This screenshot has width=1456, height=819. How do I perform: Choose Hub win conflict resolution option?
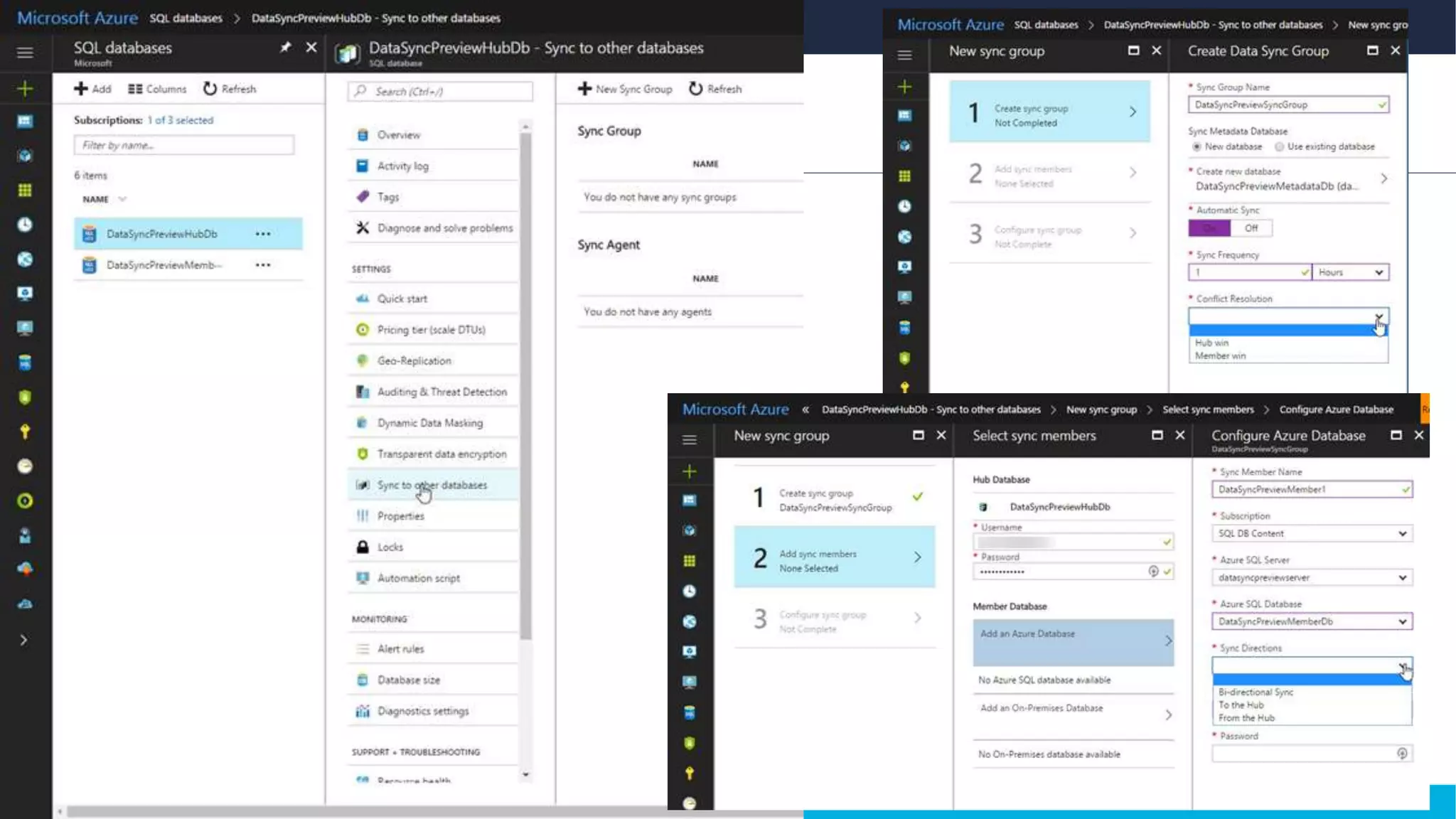(1288, 343)
